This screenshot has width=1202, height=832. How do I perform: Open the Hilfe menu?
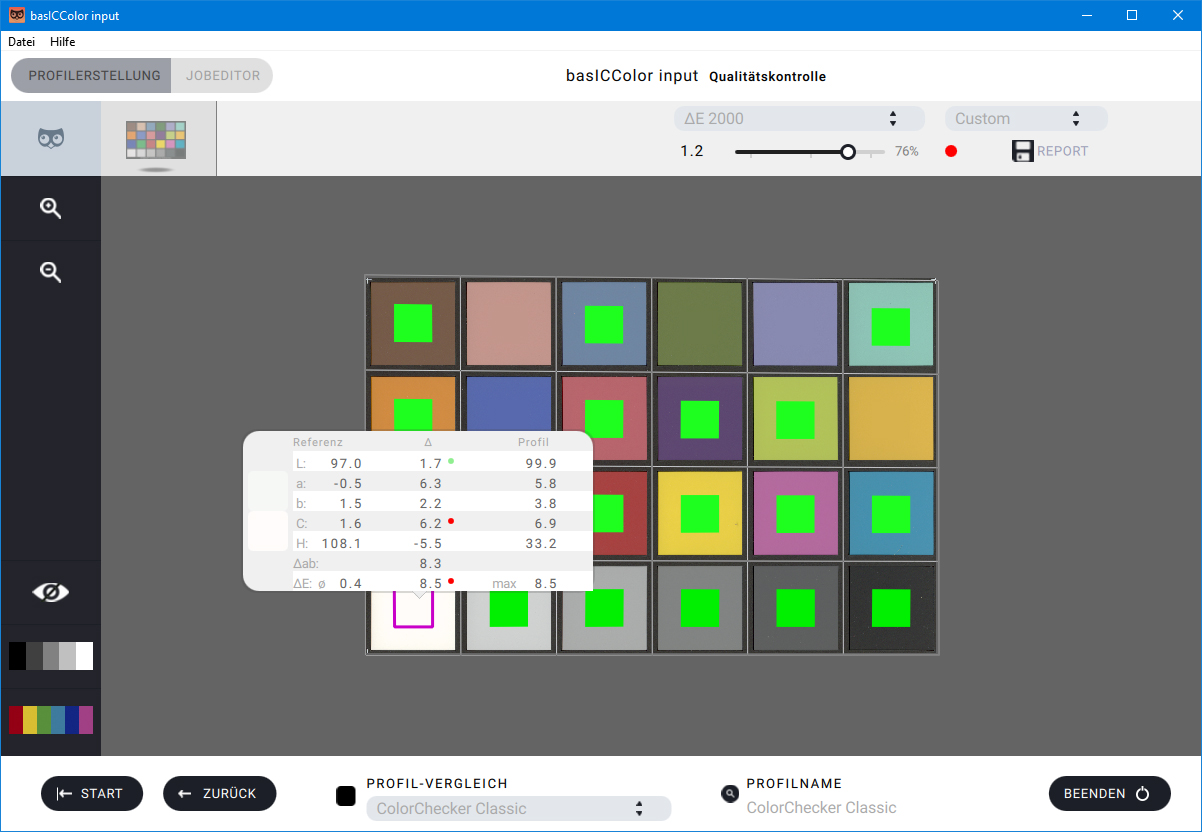click(63, 42)
